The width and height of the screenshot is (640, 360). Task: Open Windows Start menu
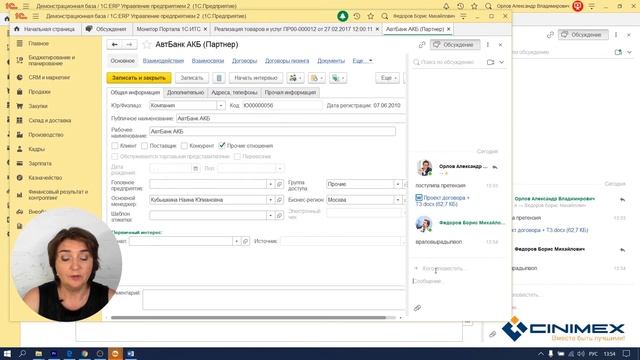coord(7,353)
